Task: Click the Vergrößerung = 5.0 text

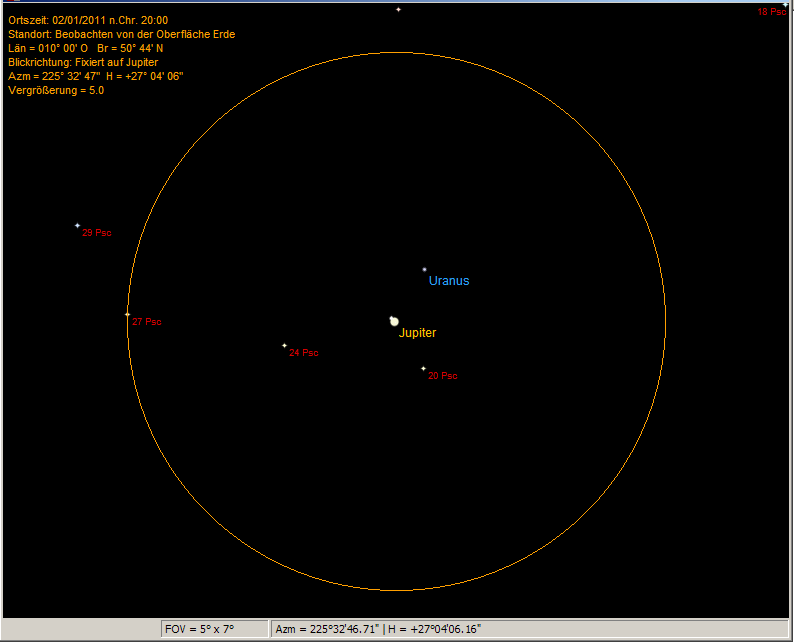Action: pyautogui.click(x=56, y=90)
